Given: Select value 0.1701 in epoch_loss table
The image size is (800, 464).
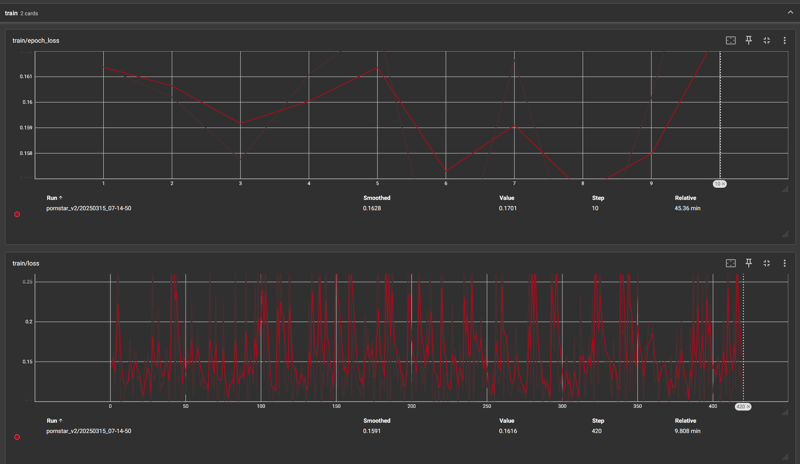Looking at the screenshot, I should [508, 208].
